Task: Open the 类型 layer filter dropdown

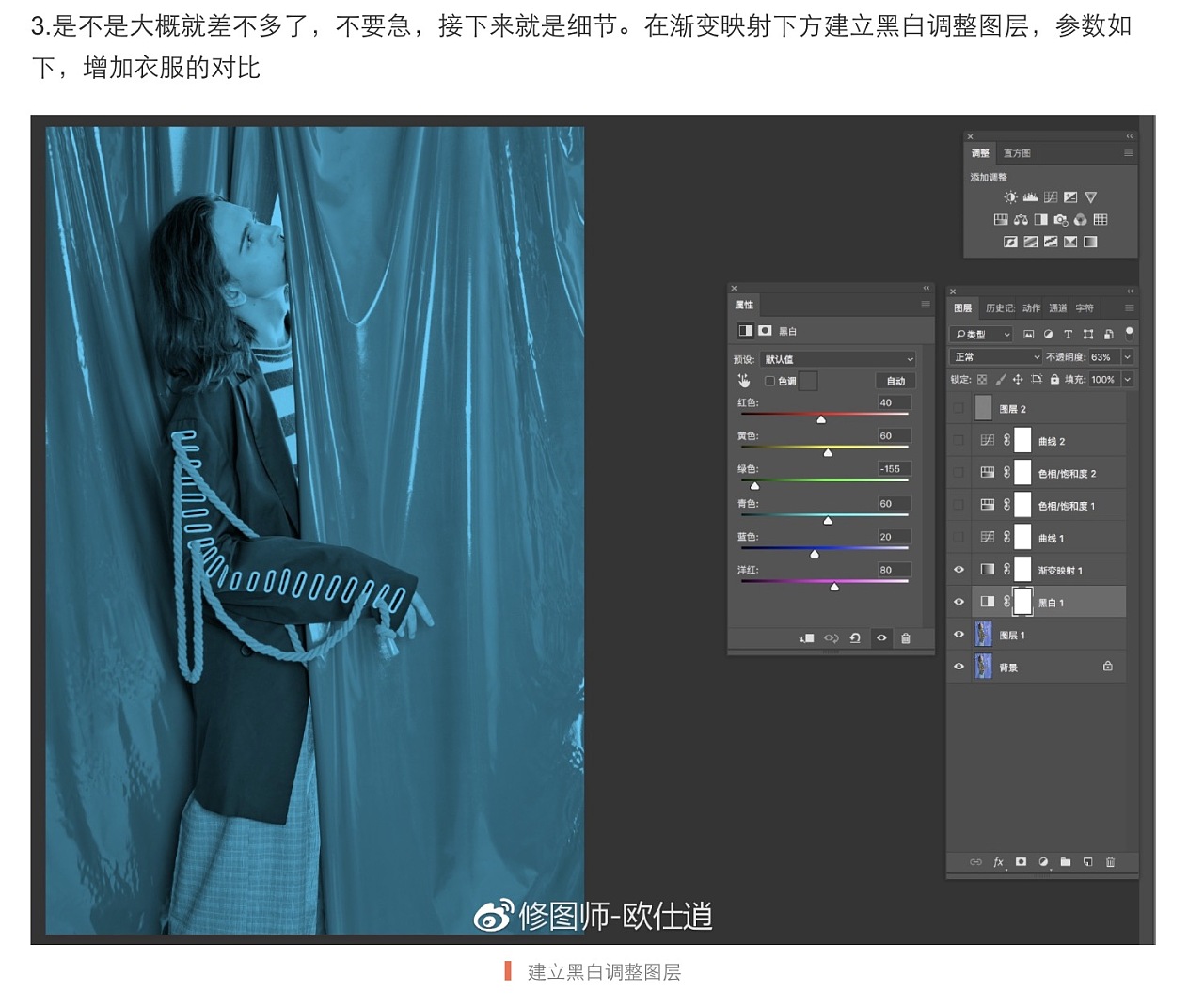Action: [x=982, y=335]
